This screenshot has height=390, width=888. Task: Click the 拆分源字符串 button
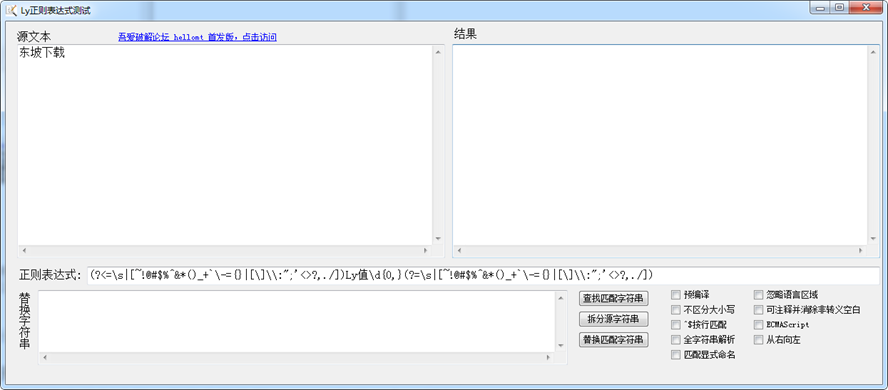pos(614,319)
